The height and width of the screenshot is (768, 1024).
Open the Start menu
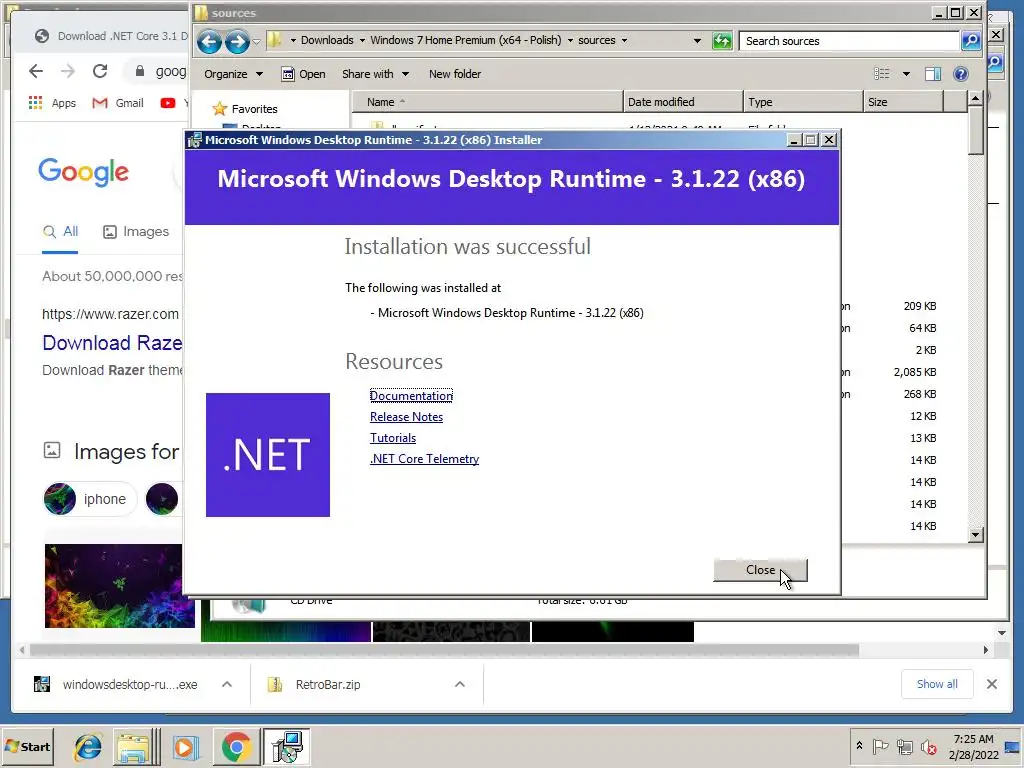click(x=27, y=746)
